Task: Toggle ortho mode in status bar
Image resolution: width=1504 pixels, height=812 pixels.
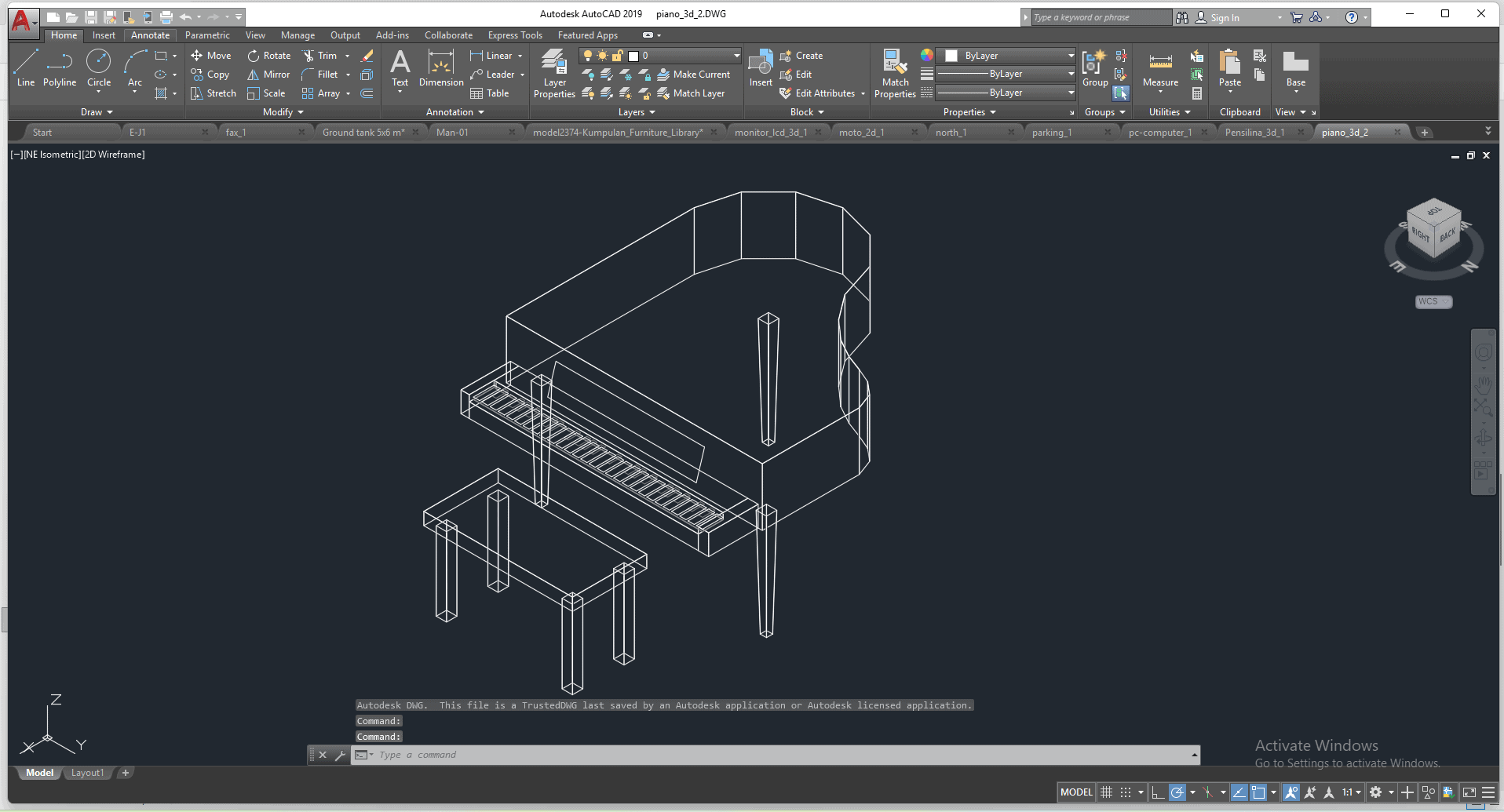Action: pyautogui.click(x=1158, y=792)
